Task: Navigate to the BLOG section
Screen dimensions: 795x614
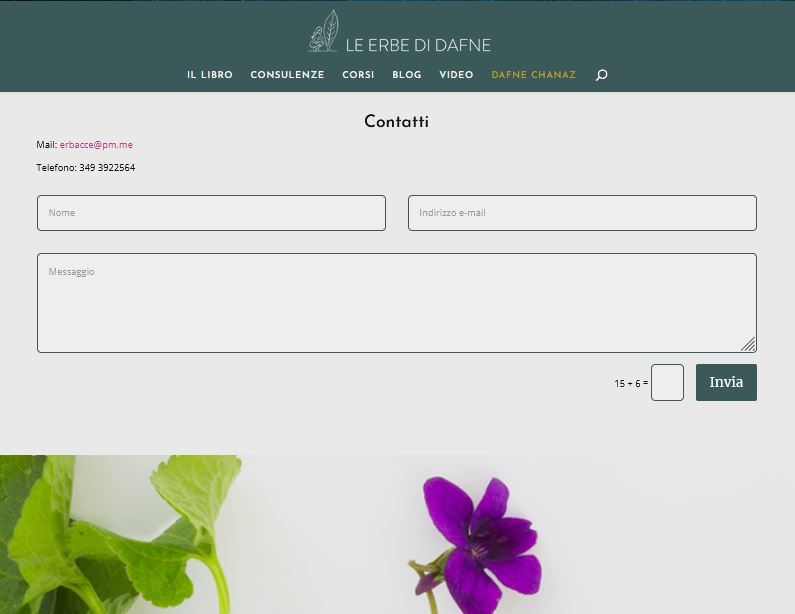Action: pyautogui.click(x=407, y=75)
